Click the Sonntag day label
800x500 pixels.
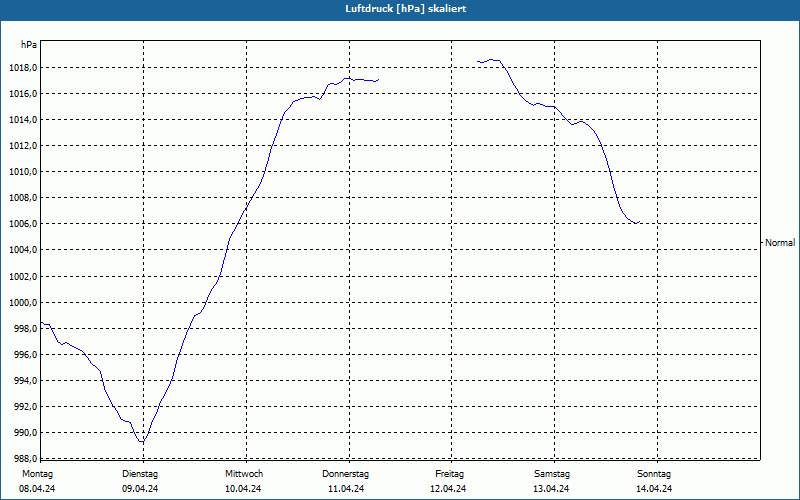654,474
